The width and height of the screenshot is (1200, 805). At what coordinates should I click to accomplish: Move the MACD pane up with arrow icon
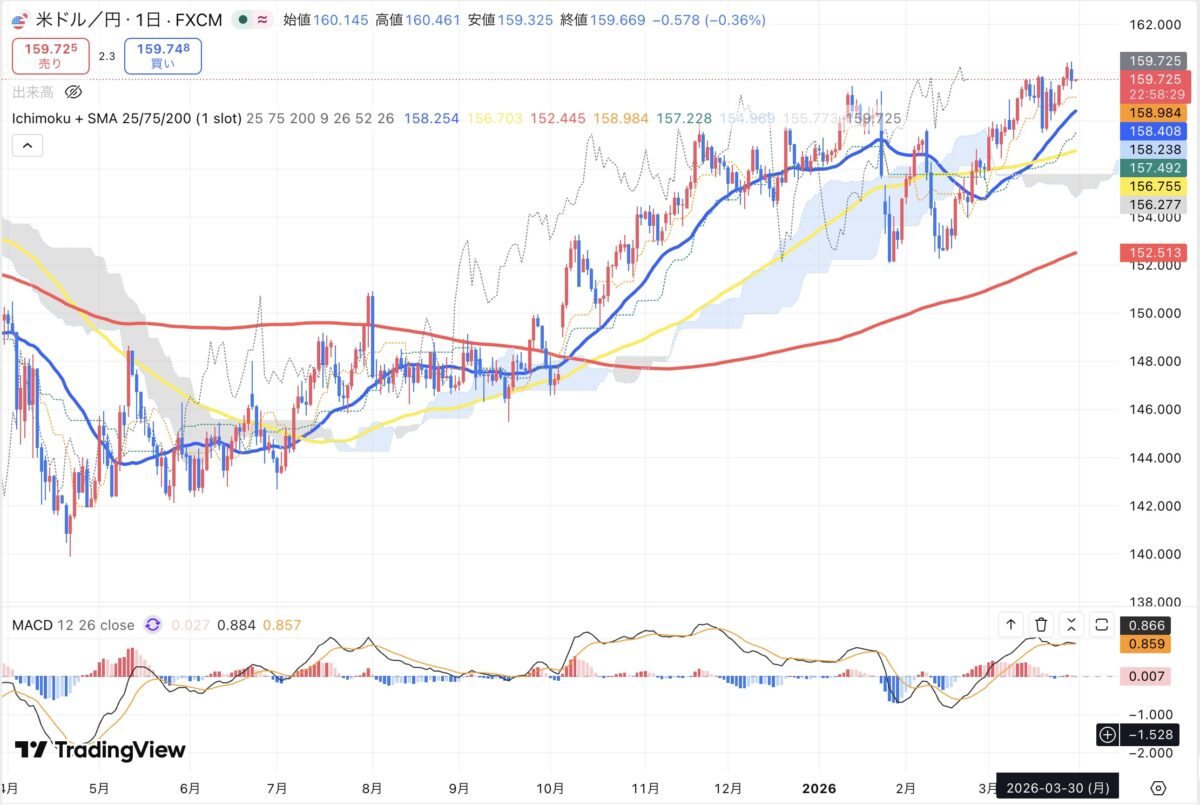[x=1011, y=625]
